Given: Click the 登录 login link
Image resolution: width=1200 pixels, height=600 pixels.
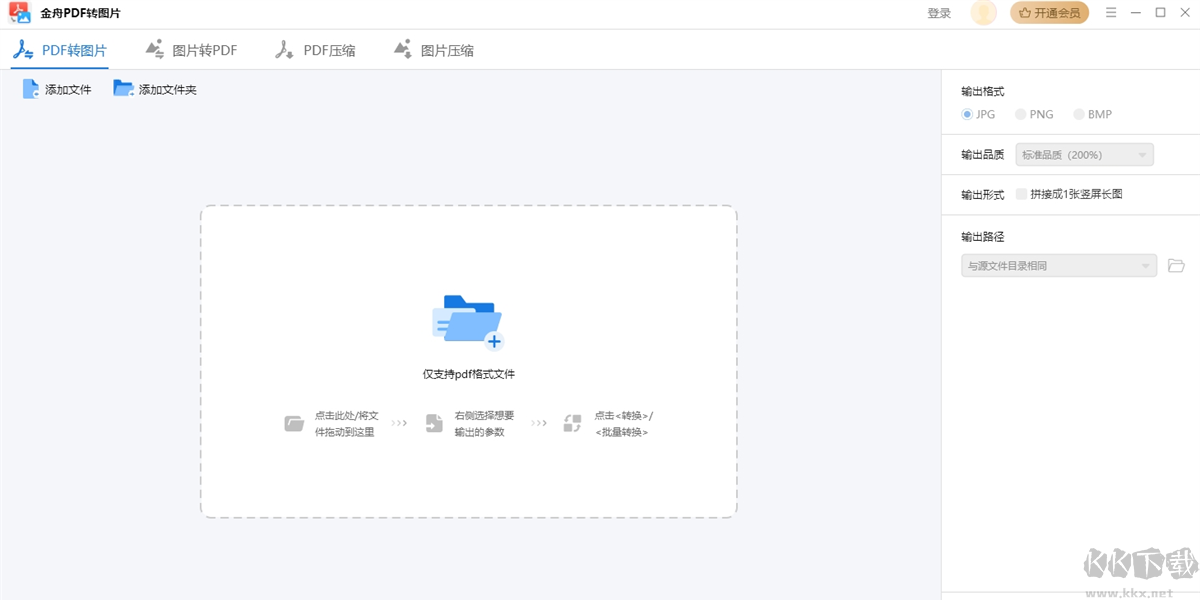Looking at the screenshot, I should pos(938,13).
